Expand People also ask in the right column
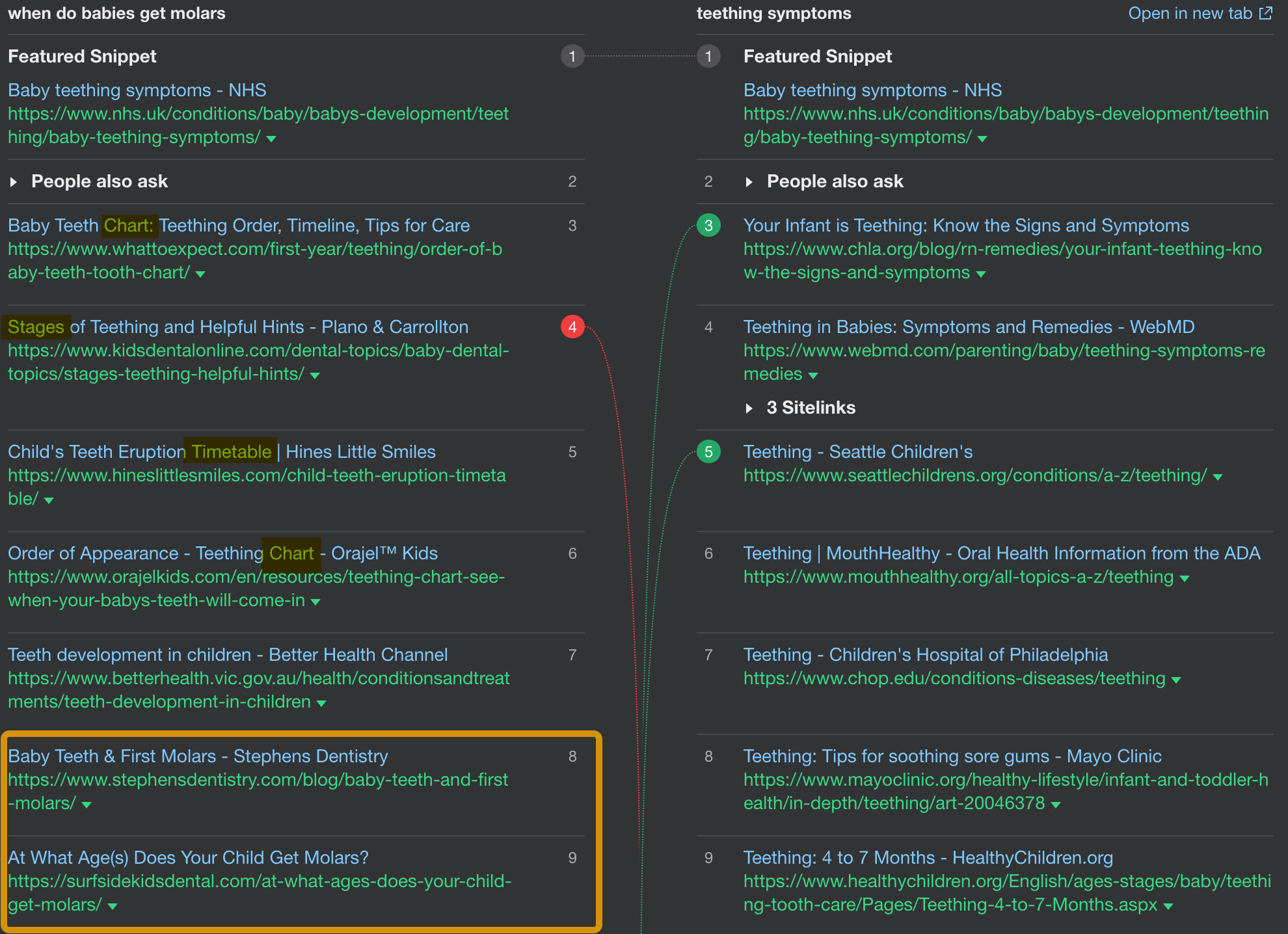This screenshot has width=1288, height=934. (x=749, y=181)
